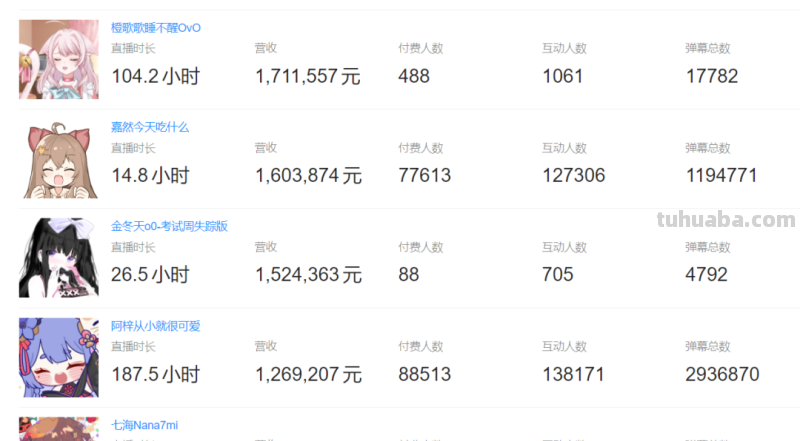Click revenue value 1,524,363元

(308, 275)
